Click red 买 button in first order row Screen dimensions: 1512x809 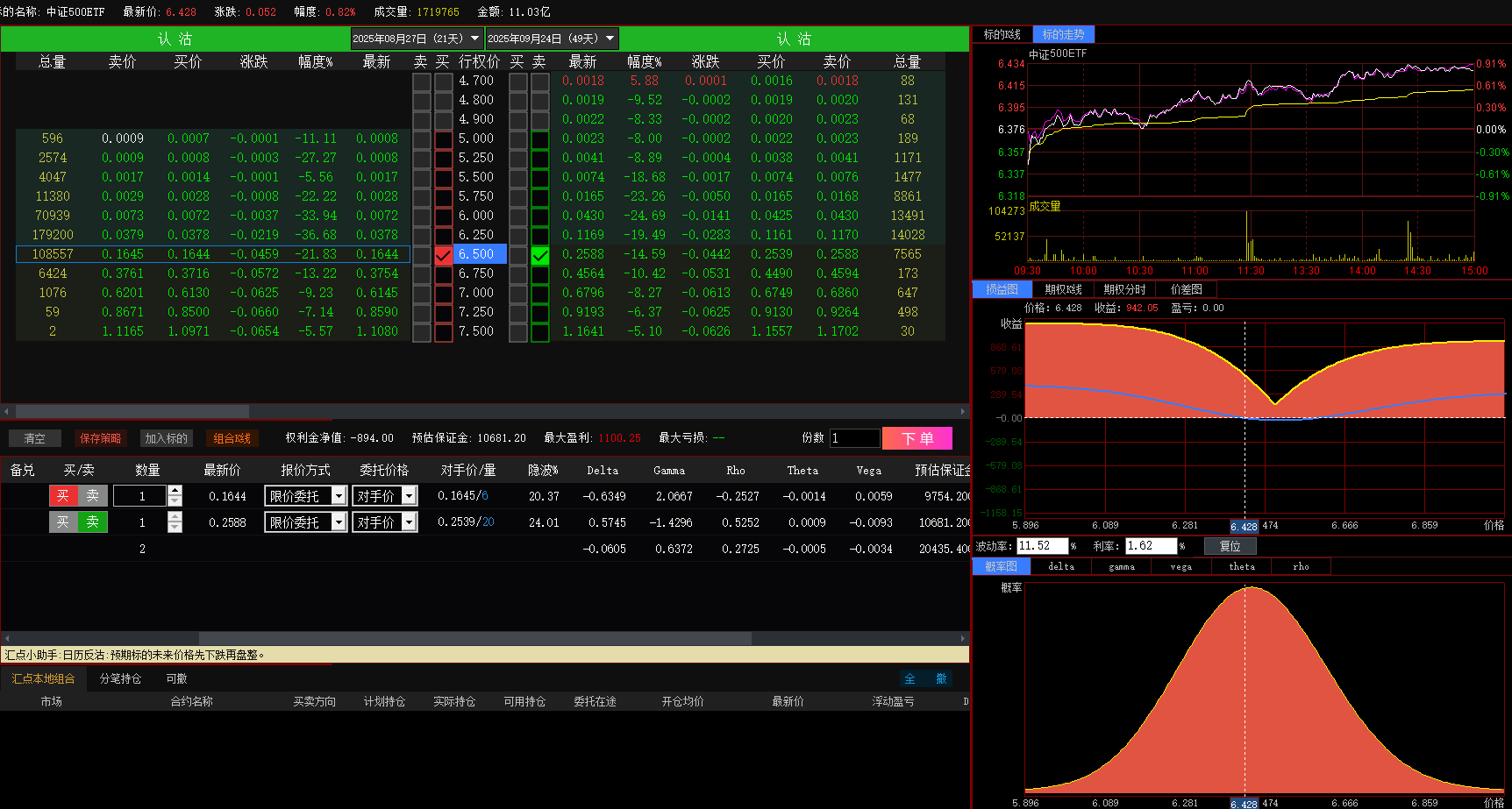click(63, 496)
